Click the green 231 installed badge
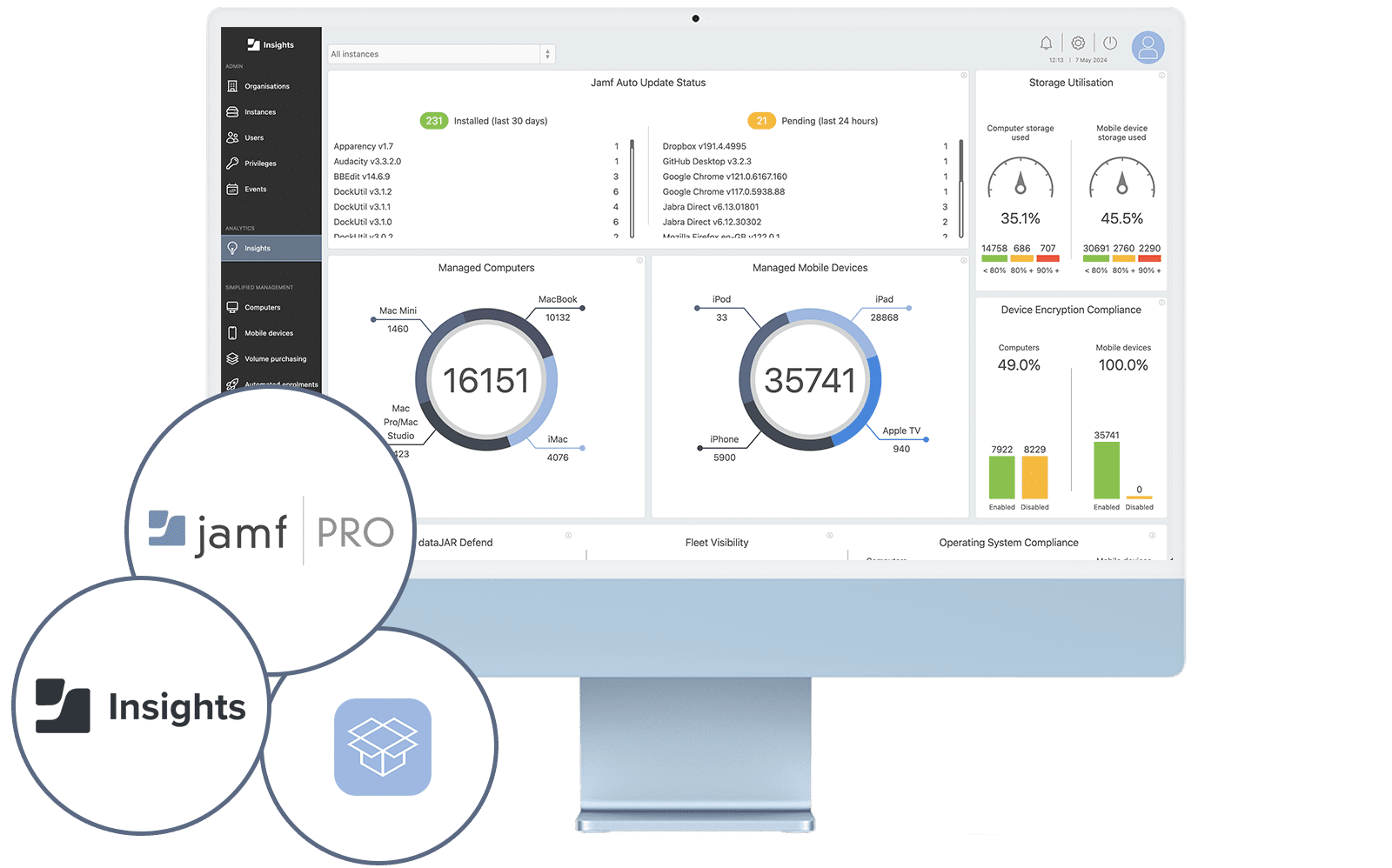1392x868 pixels. [434, 121]
